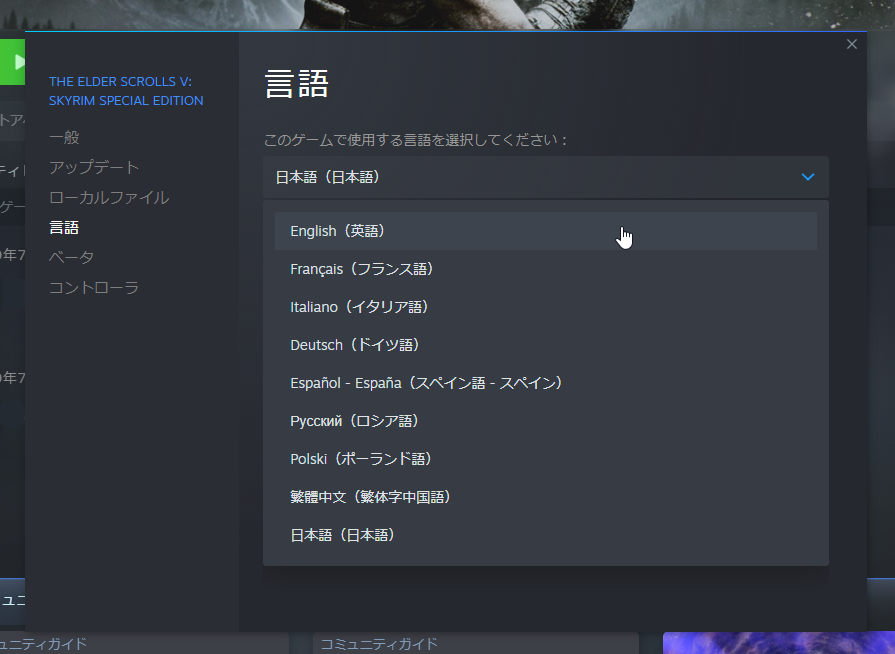Select the 言語 sidebar tab
This screenshot has width=895, height=654.
64,228
